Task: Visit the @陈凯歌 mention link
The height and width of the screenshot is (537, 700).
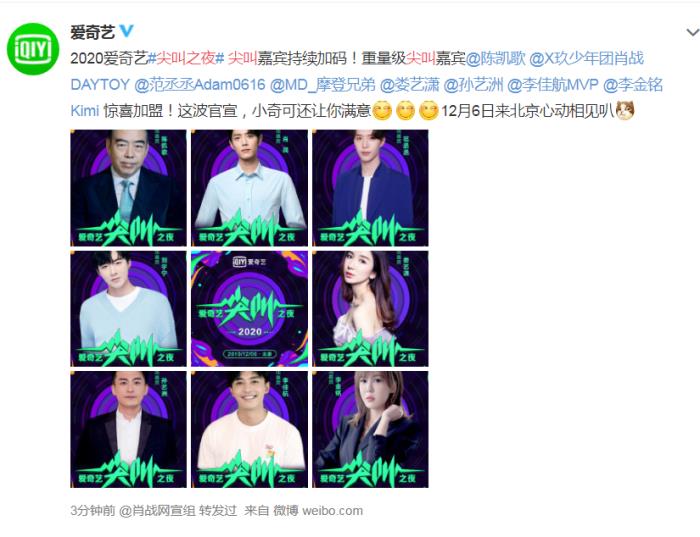Action: pyautogui.click(x=495, y=58)
